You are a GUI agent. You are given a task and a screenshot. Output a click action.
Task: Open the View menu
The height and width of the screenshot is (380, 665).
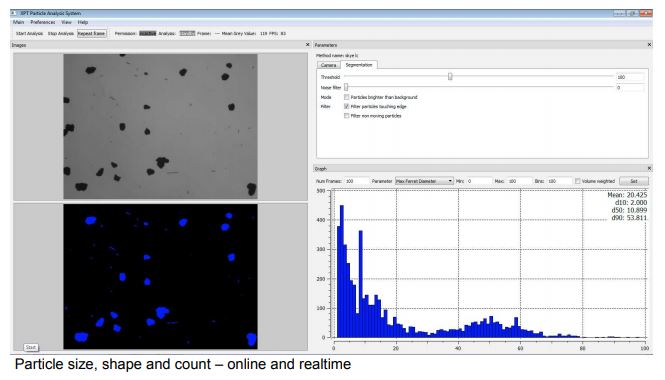(67, 22)
